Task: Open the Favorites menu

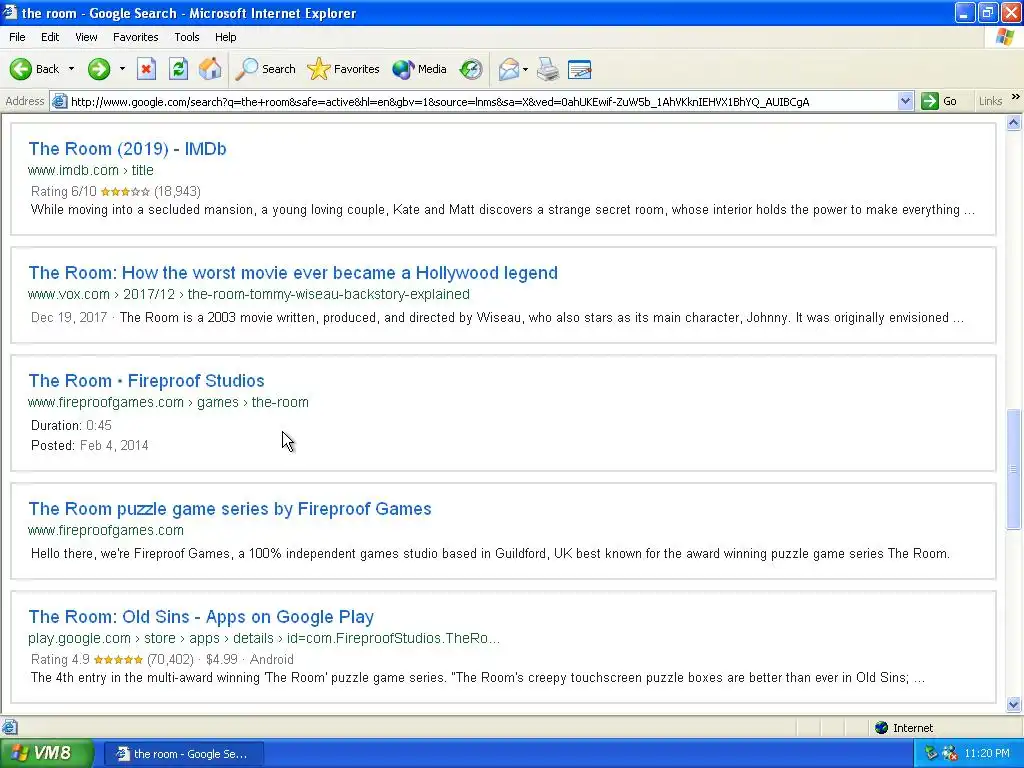Action: point(135,37)
